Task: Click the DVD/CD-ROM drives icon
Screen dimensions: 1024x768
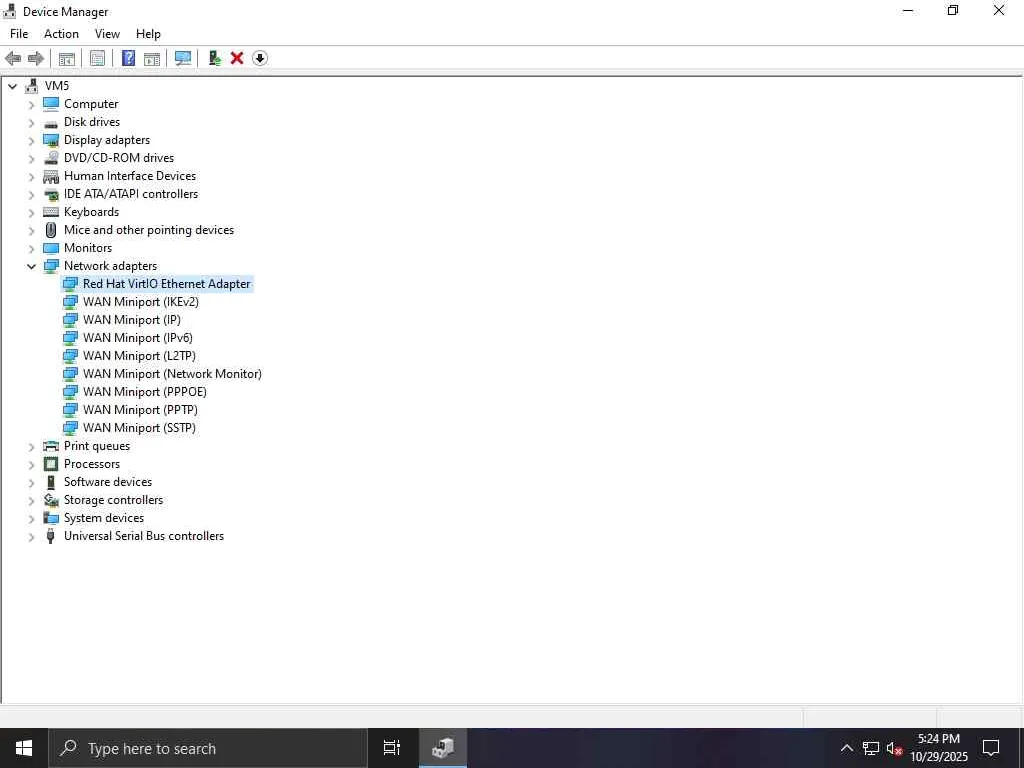Action: [x=51, y=158]
